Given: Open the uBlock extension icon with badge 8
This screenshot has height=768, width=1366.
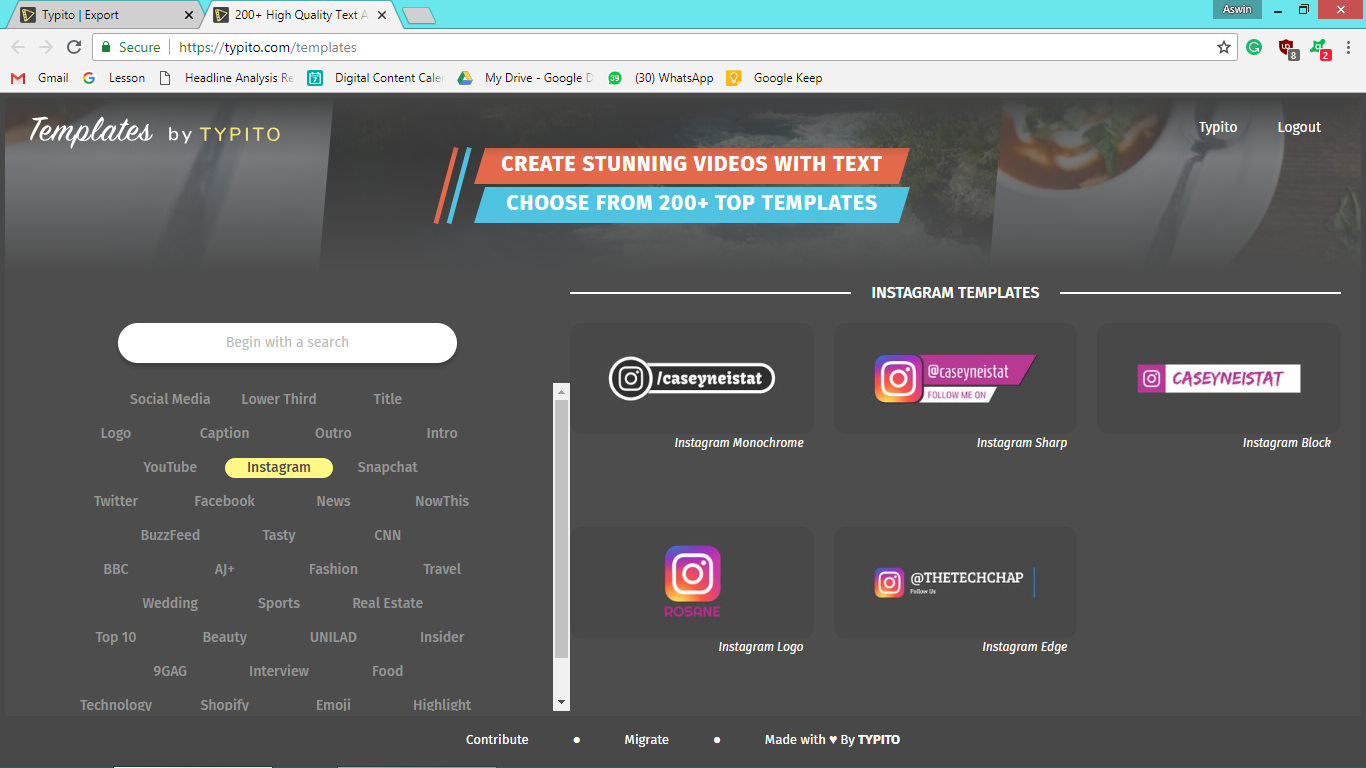Looking at the screenshot, I should click(x=1288, y=48).
